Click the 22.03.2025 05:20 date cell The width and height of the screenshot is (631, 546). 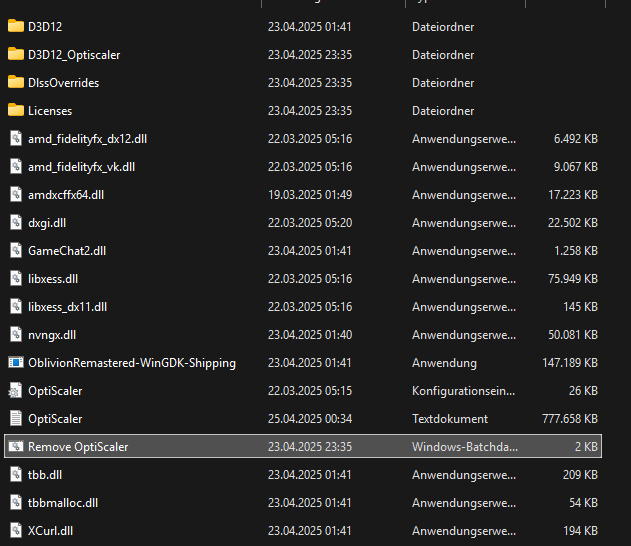310,223
